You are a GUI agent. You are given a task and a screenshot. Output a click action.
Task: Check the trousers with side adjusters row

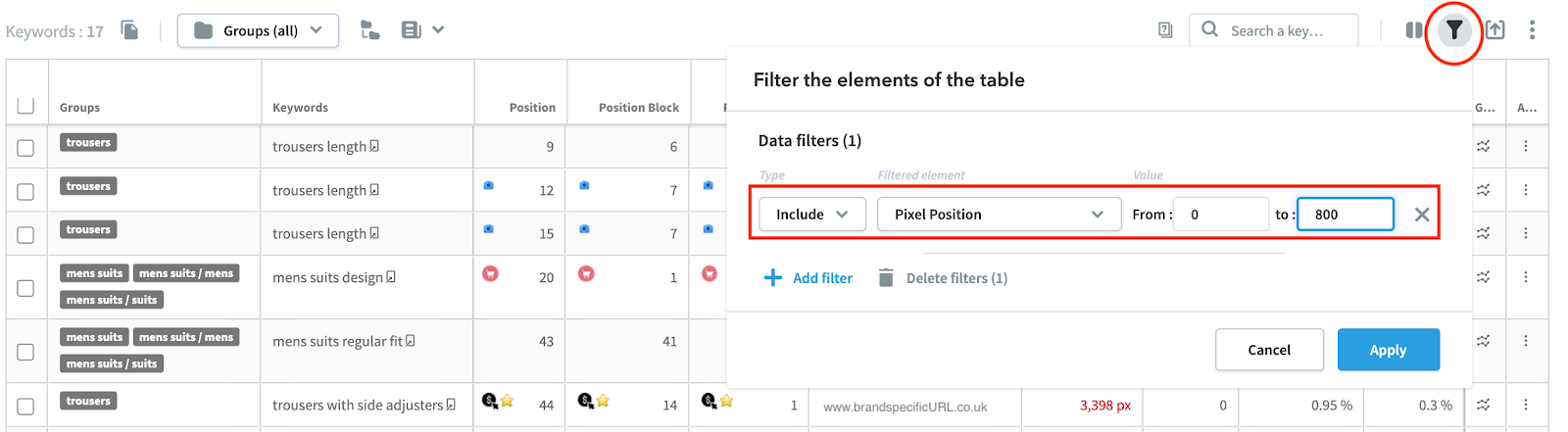pyautogui.click(x=25, y=406)
